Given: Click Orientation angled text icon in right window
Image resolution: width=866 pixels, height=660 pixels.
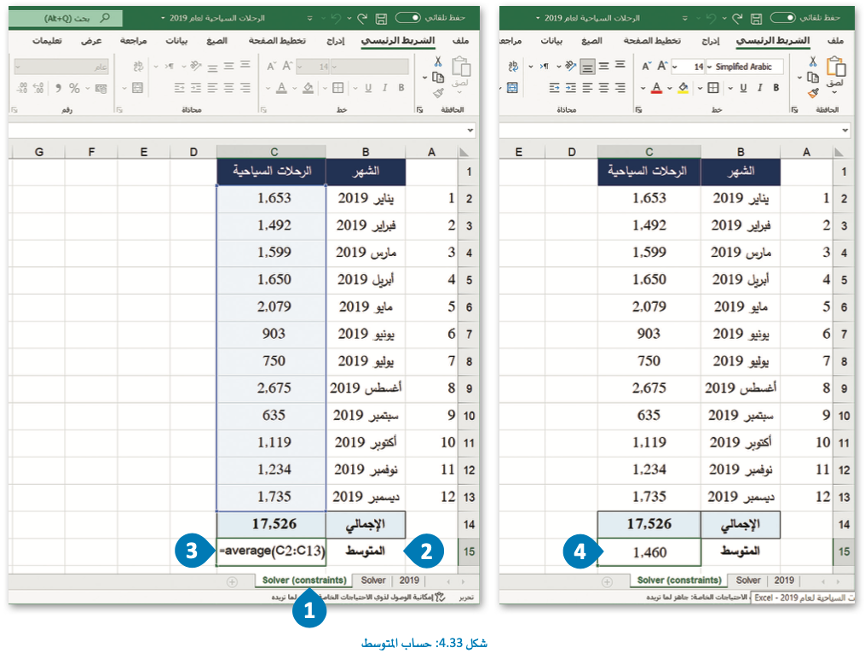Looking at the screenshot, I should [x=571, y=66].
